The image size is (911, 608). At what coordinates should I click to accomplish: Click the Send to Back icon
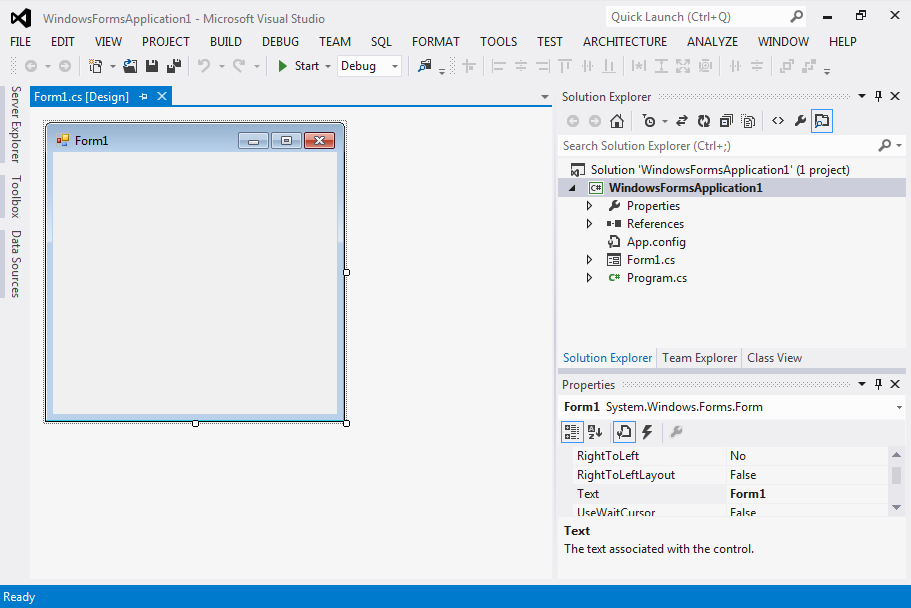pyautogui.click(x=809, y=66)
